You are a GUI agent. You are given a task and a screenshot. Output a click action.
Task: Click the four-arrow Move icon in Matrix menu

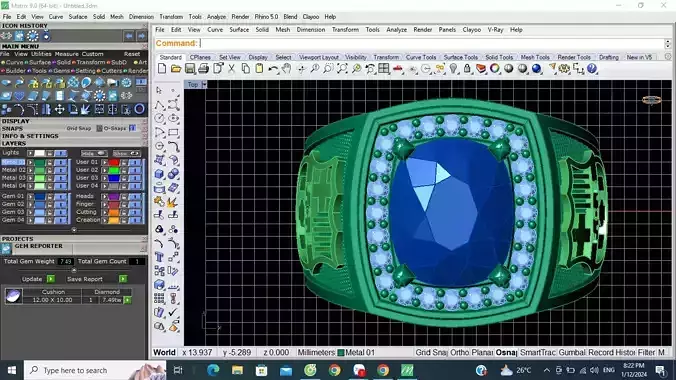pyautogui.click(x=59, y=109)
